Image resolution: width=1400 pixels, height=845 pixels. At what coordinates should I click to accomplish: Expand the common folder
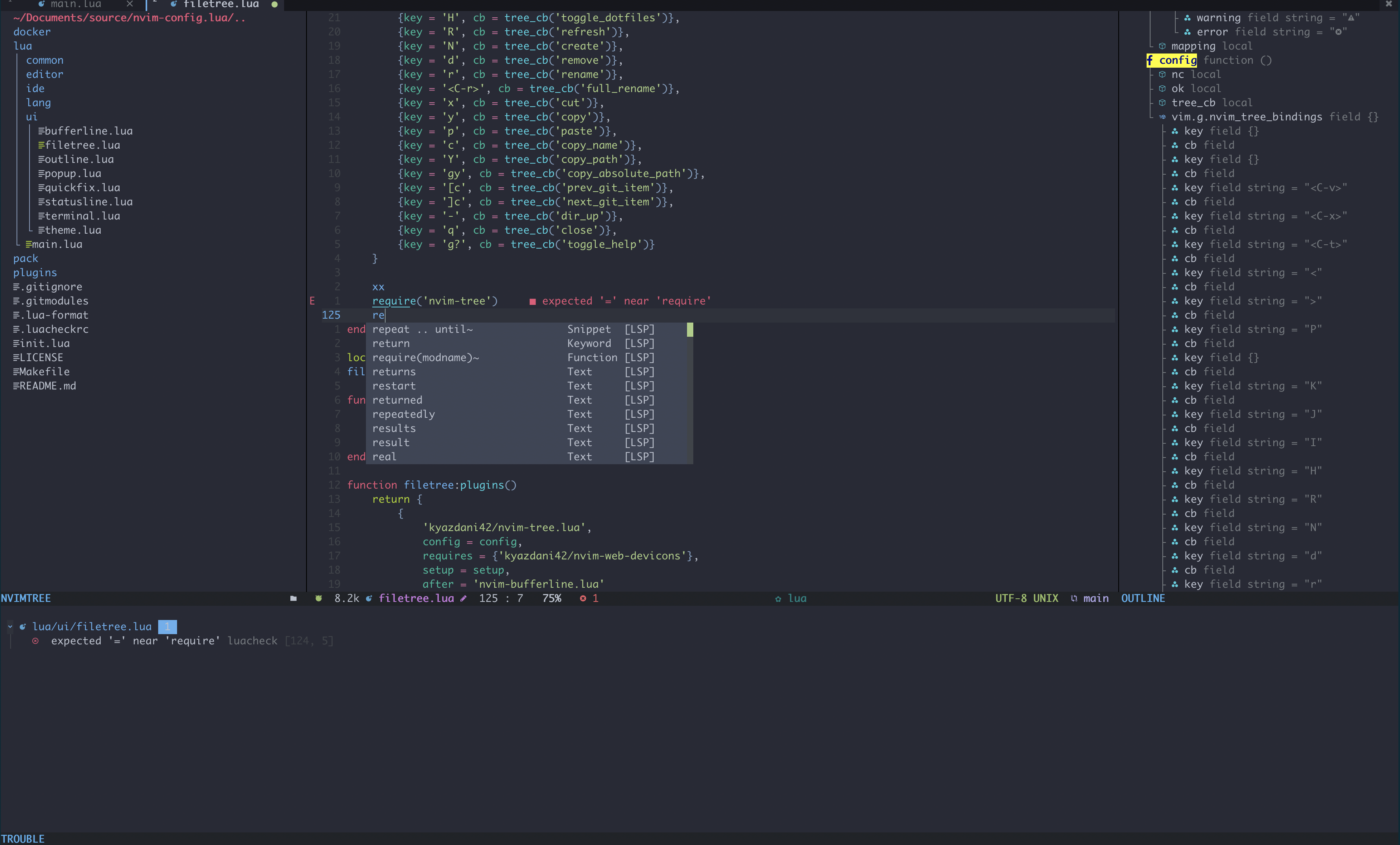(45, 60)
